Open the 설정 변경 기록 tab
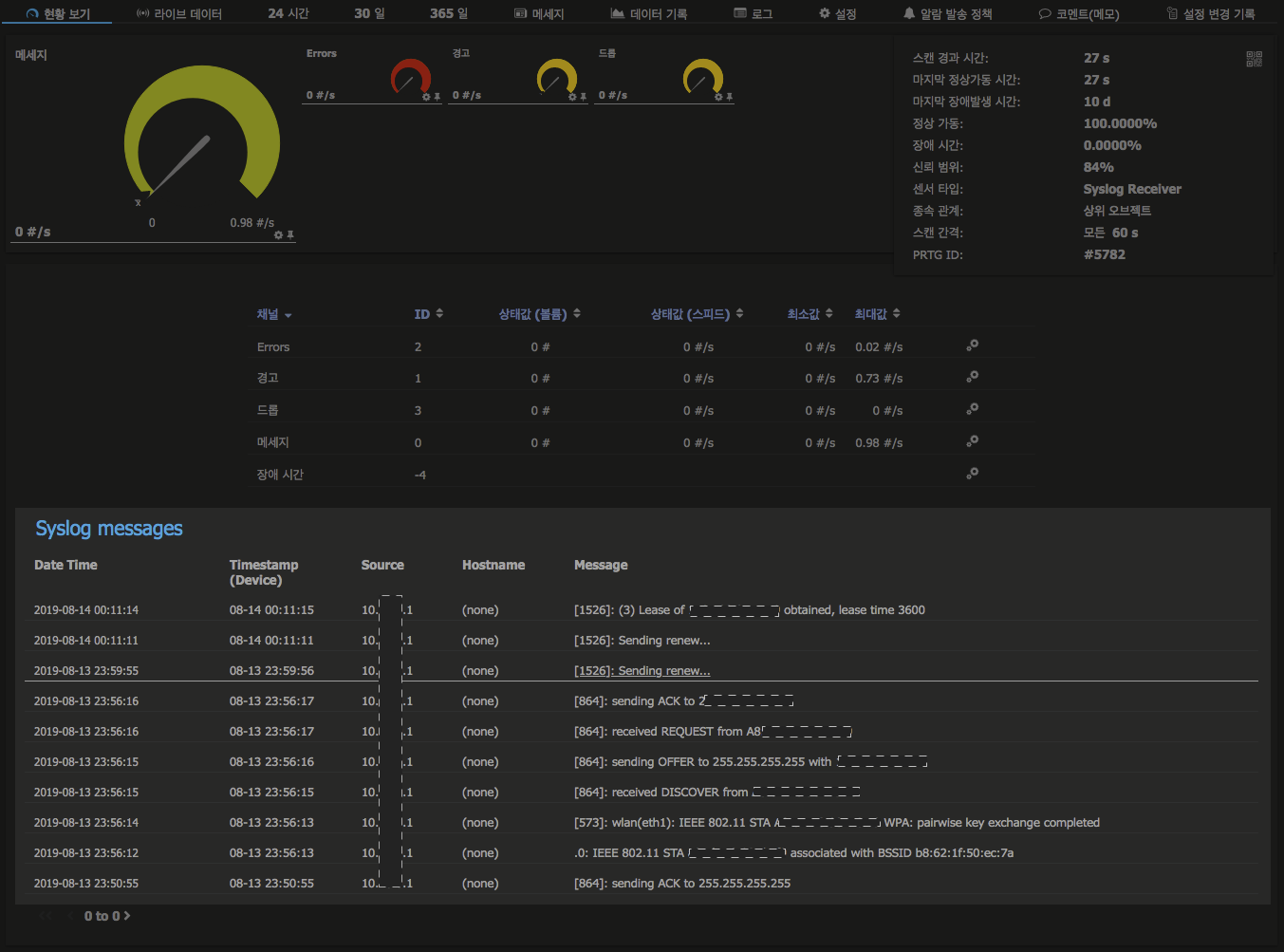Image resolution: width=1284 pixels, height=952 pixels. [x=1211, y=13]
